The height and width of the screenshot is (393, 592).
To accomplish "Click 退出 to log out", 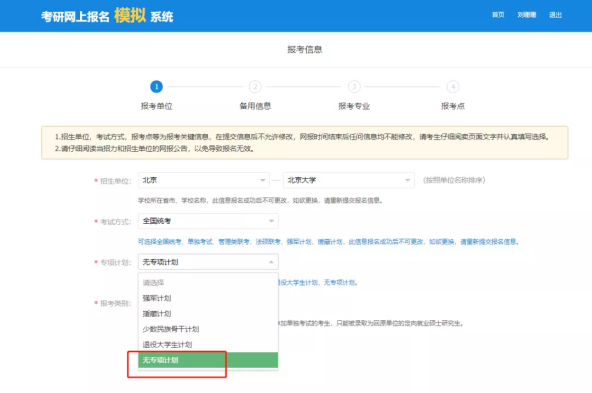I will (x=555, y=15).
